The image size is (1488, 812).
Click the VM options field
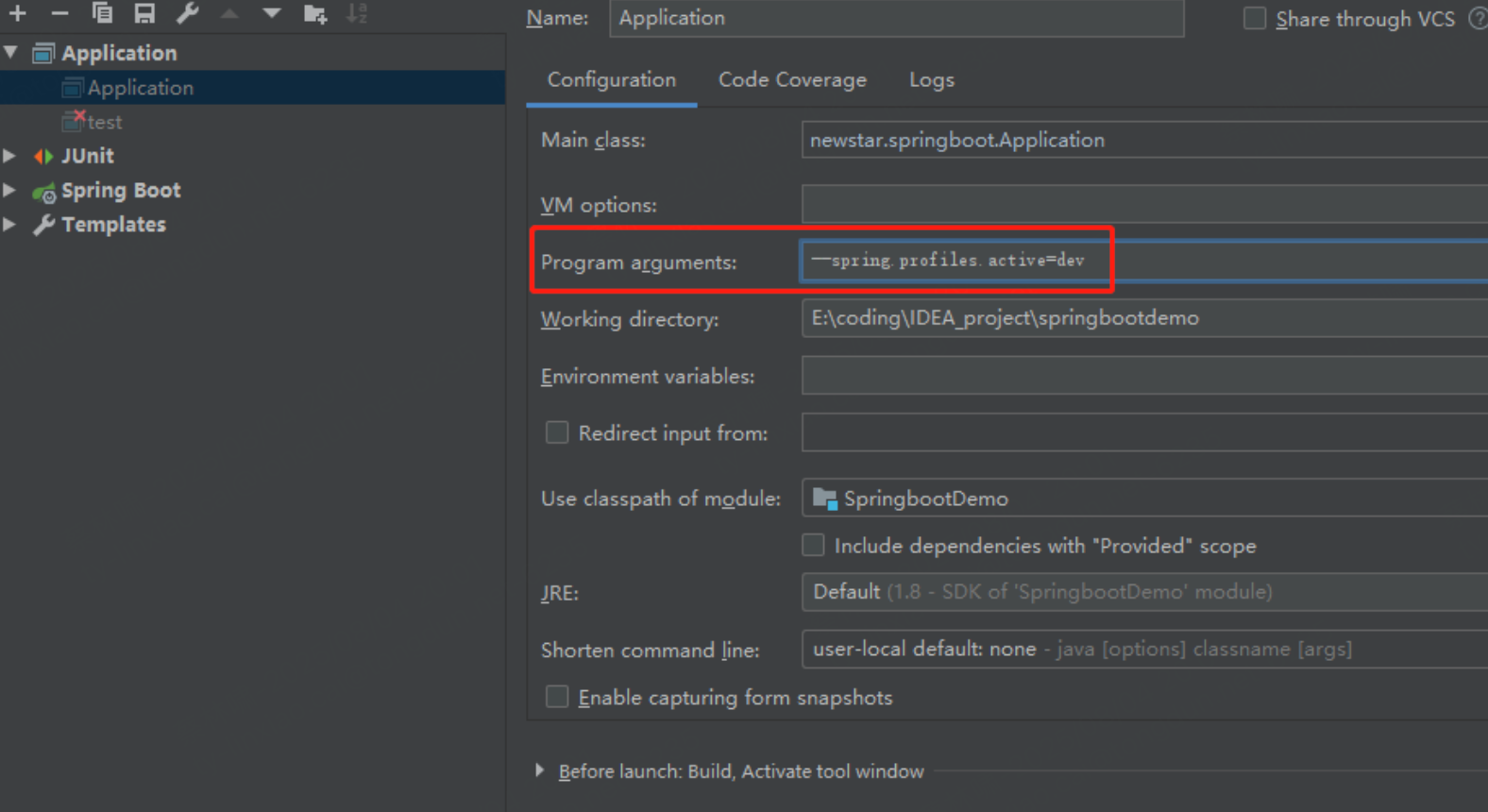(x=1144, y=204)
